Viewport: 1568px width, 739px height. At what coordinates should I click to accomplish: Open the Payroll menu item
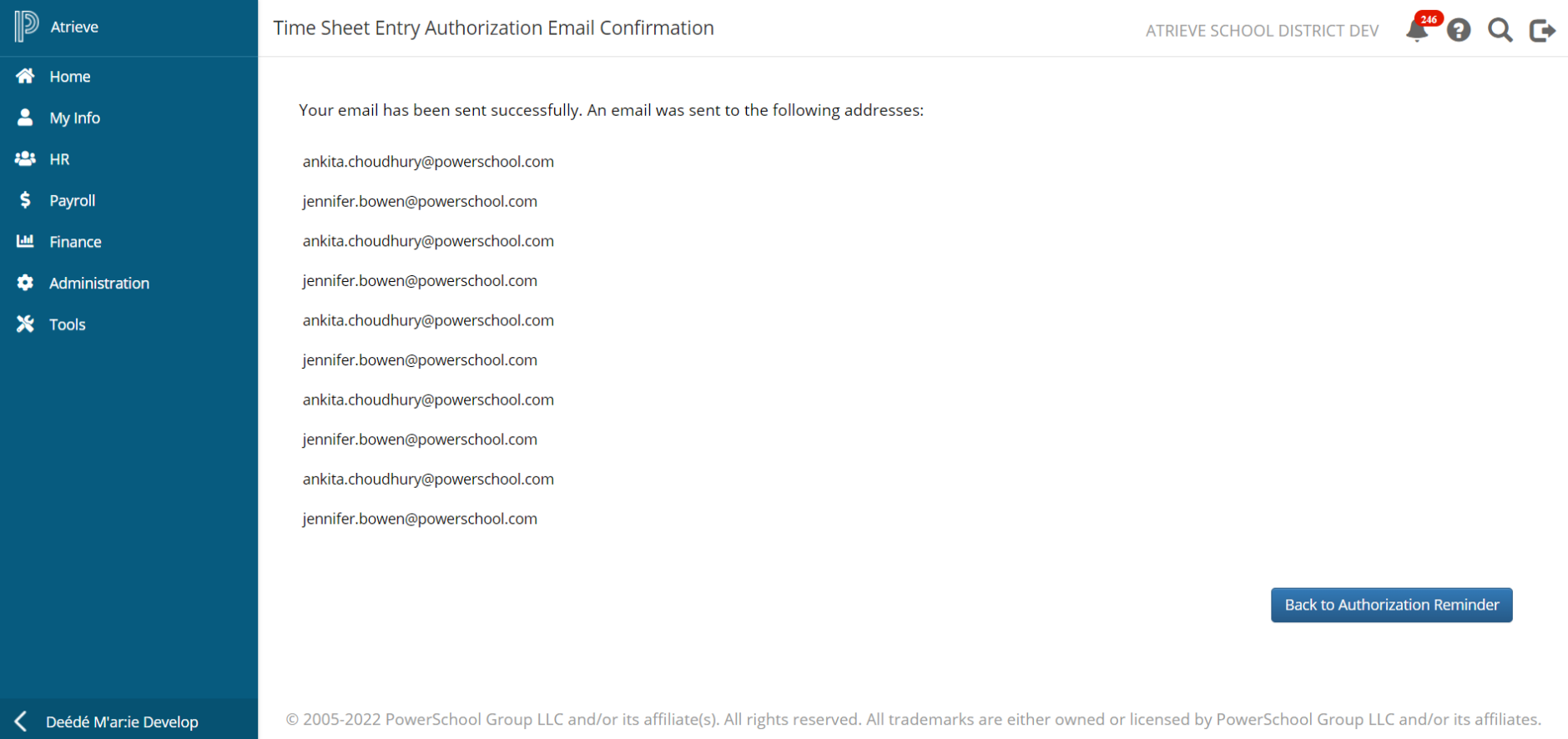pos(73,201)
